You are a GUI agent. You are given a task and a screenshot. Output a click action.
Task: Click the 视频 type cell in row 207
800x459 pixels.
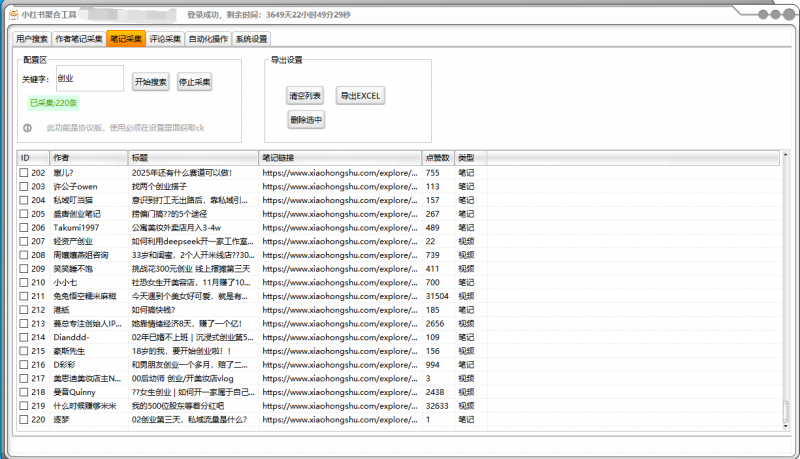click(466, 241)
